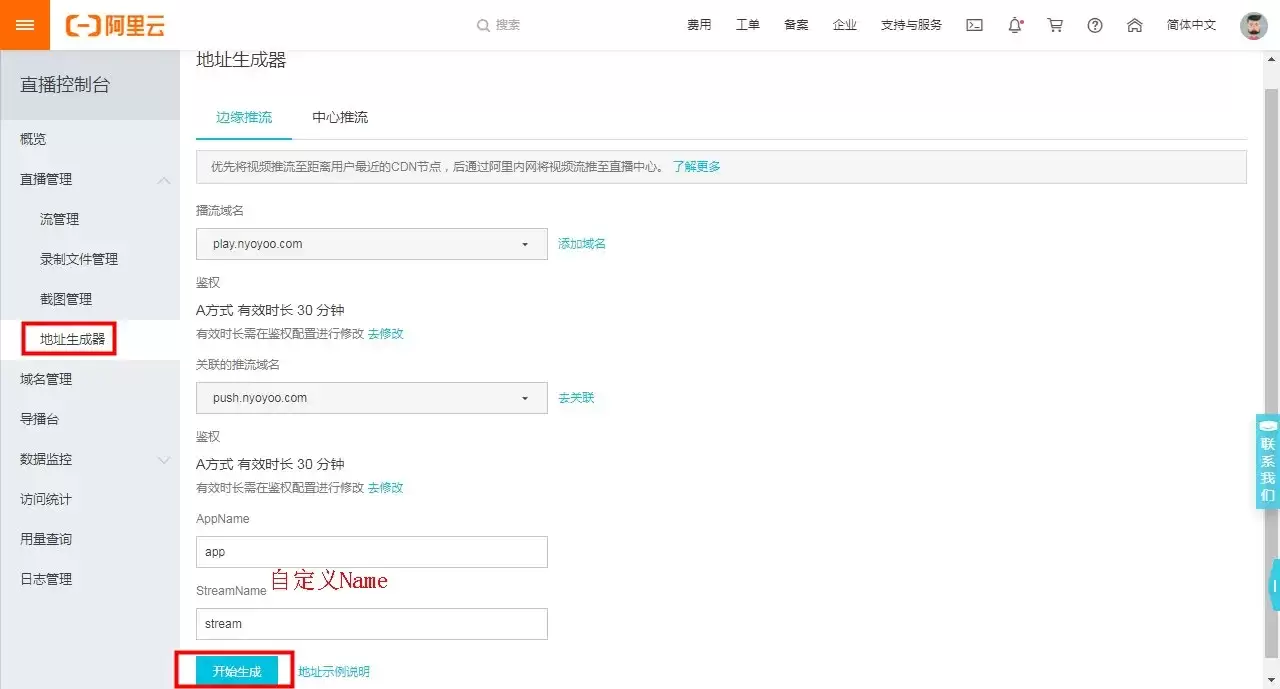The width and height of the screenshot is (1280, 689).
Task: Open the Cloud Shell terminal icon
Action: [974, 25]
